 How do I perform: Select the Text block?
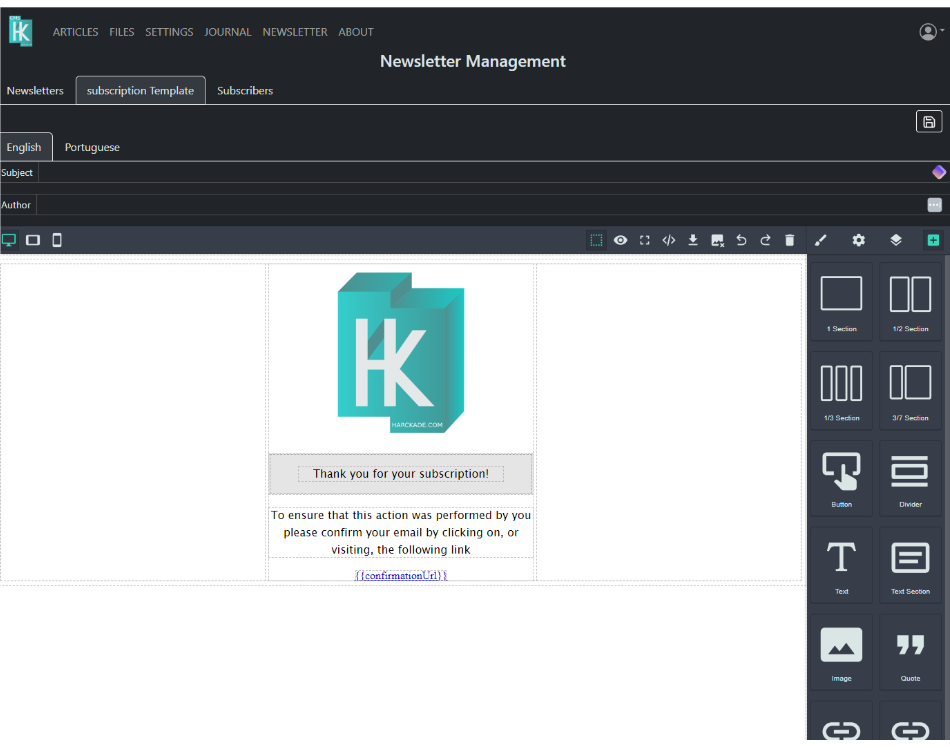click(x=842, y=565)
